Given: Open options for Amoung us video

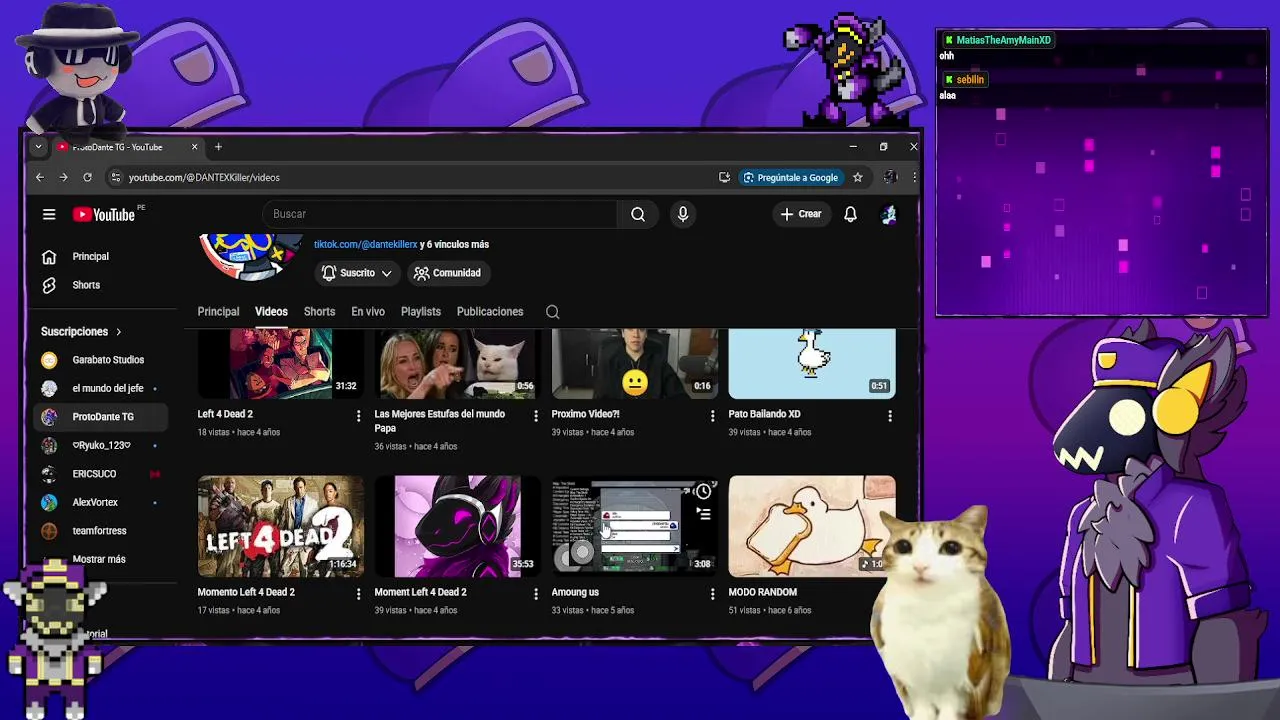Looking at the screenshot, I should coord(712,594).
